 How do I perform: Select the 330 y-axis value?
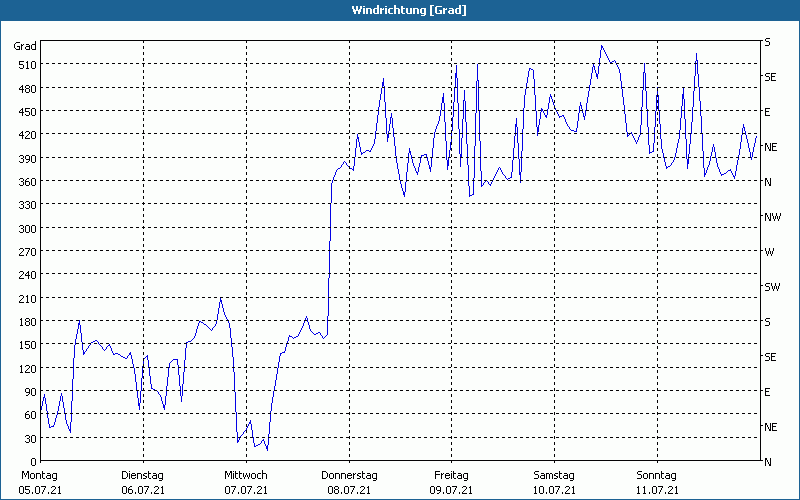[x=28, y=205]
